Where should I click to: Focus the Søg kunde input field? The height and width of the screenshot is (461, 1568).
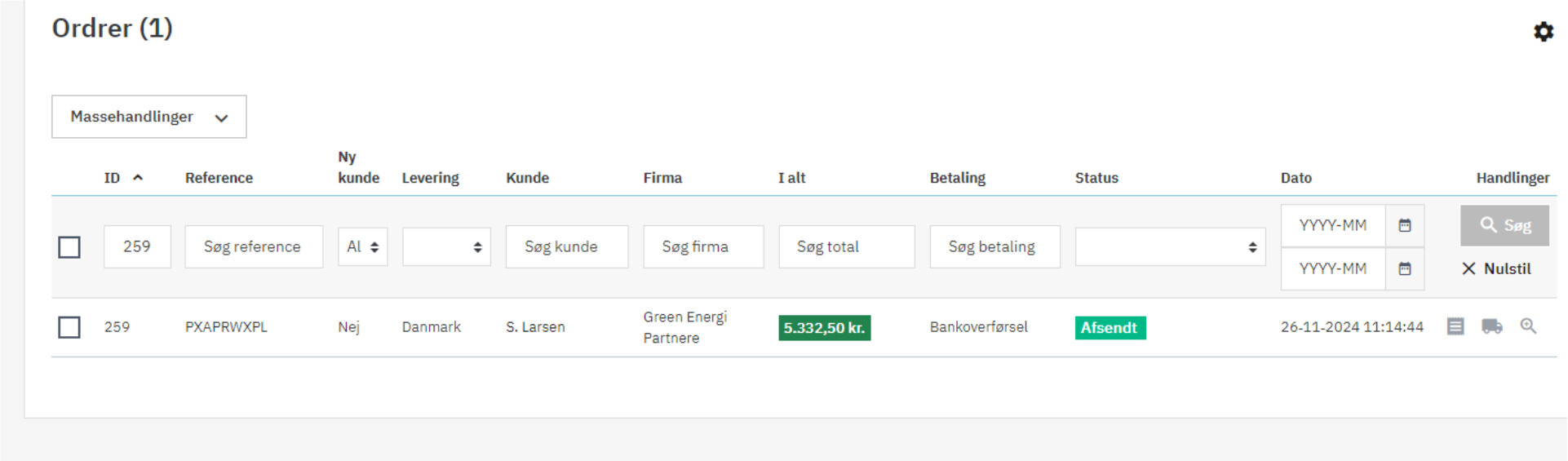[x=566, y=247]
